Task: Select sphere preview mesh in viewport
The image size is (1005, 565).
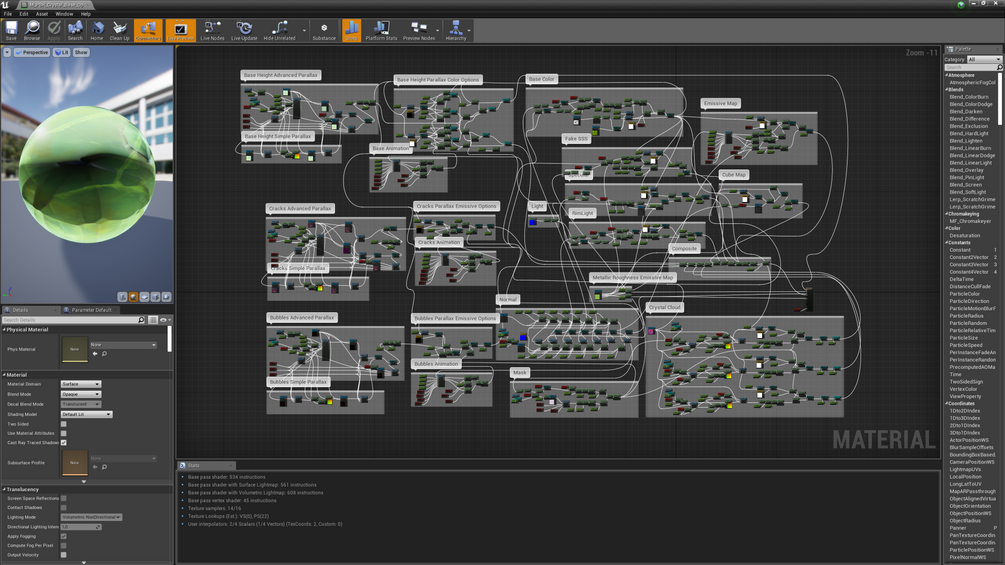Action: coord(133,297)
